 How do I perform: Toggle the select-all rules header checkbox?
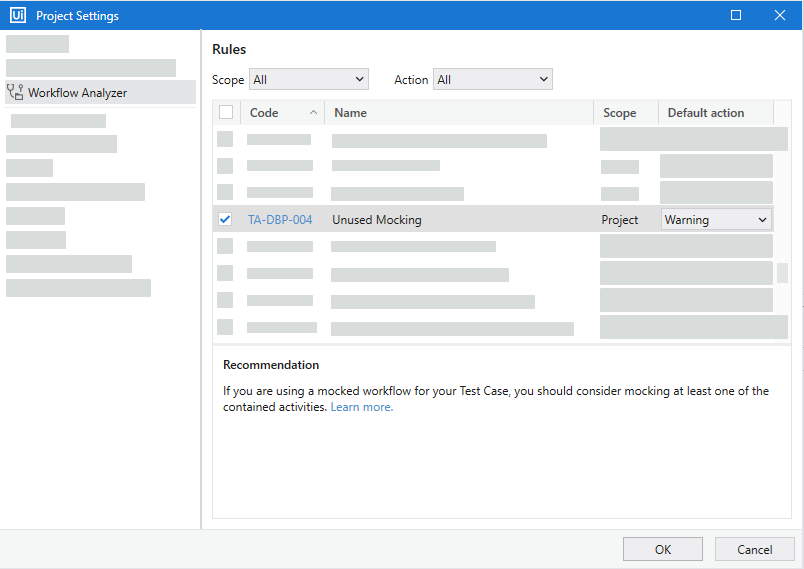click(226, 112)
